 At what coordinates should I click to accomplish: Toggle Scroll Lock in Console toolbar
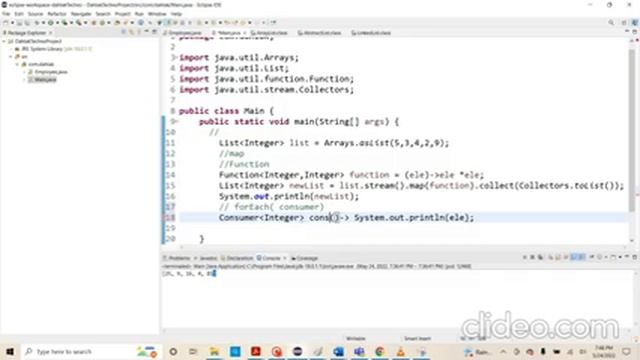(558, 258)
